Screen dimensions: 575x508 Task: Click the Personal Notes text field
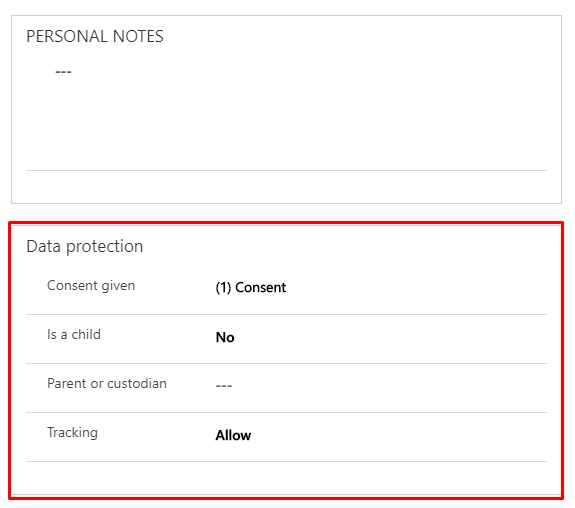click(286, 112)
